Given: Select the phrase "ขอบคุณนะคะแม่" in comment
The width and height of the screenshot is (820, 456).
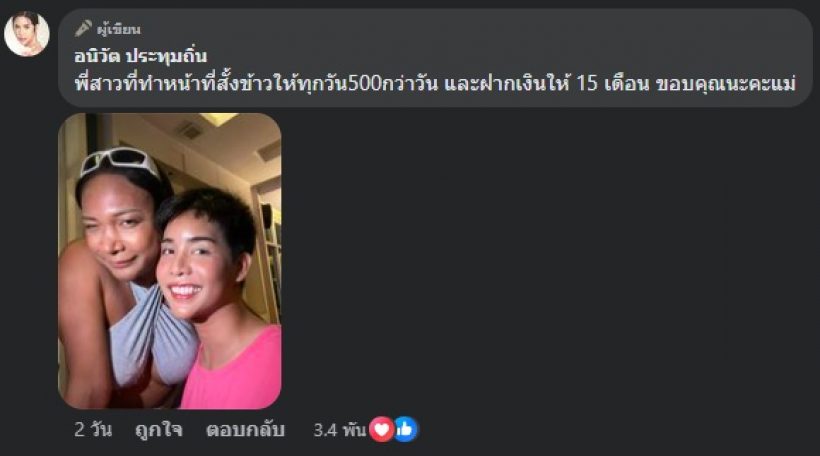Looking at the screenshot, I should click(726, 83).
